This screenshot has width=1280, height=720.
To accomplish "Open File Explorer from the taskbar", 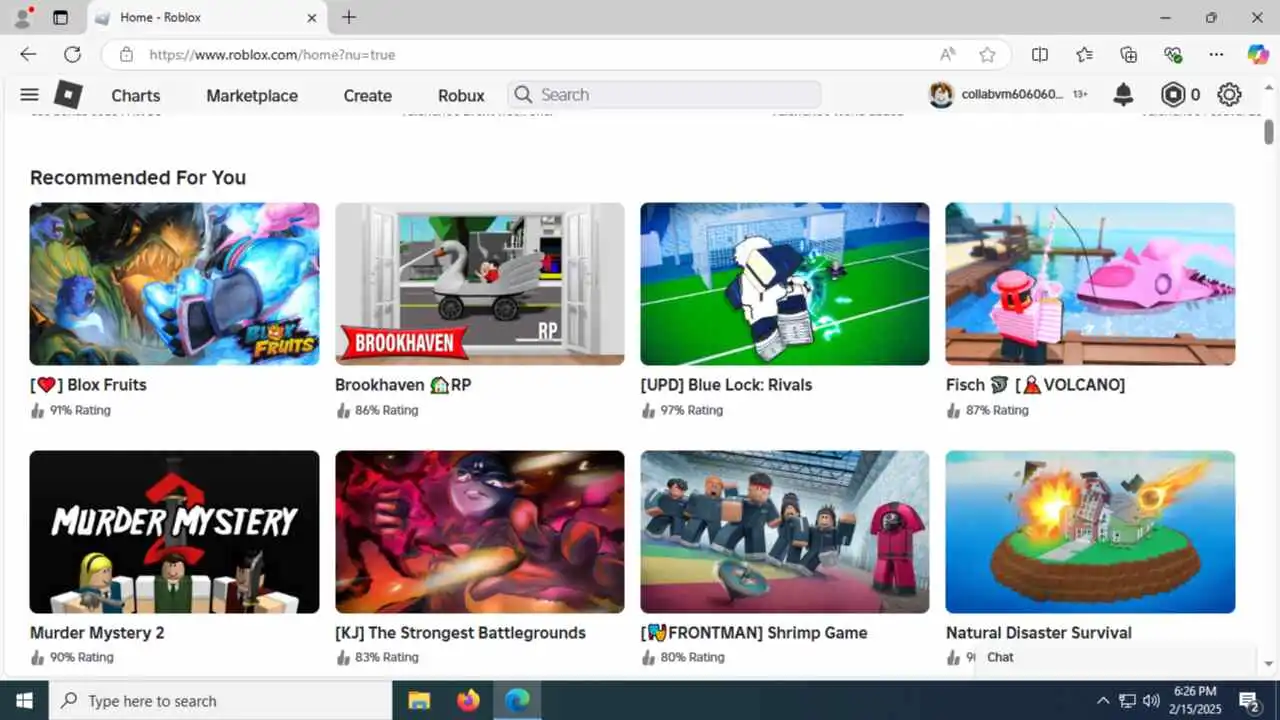I will click(x=419, y=700).
